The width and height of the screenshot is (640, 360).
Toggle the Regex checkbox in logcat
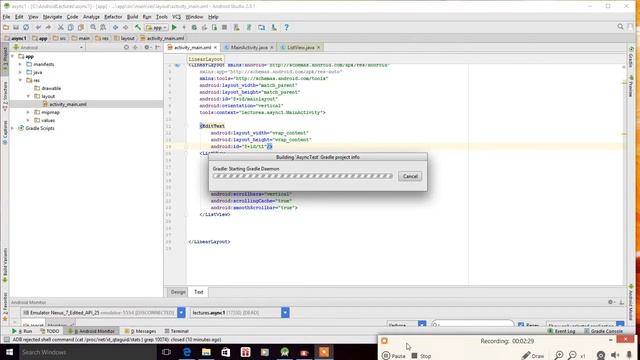(521, 325)
